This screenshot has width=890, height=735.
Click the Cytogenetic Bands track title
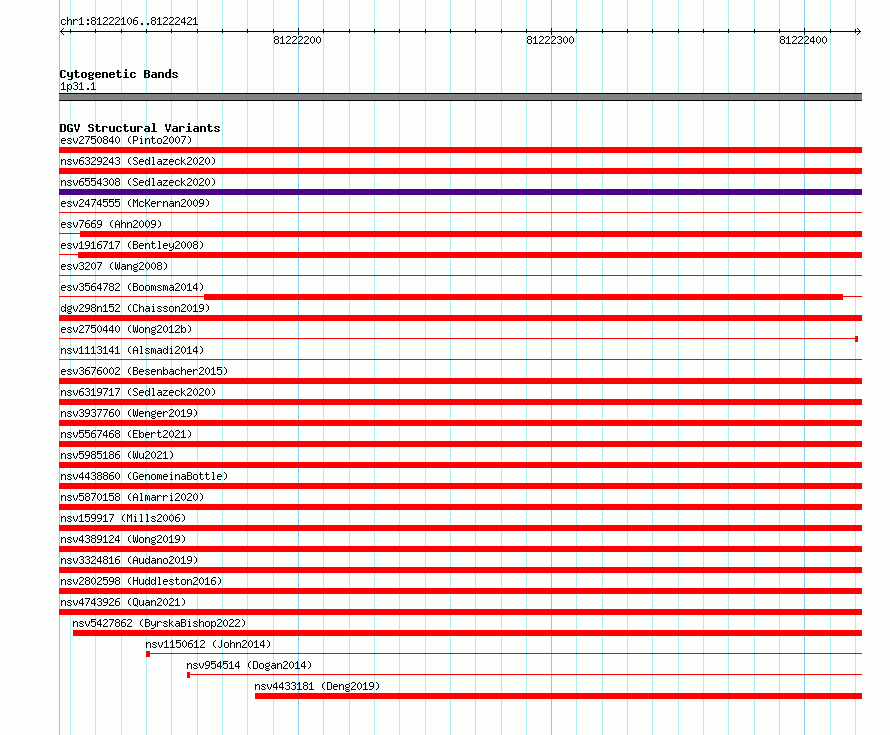tap(119, 74)
